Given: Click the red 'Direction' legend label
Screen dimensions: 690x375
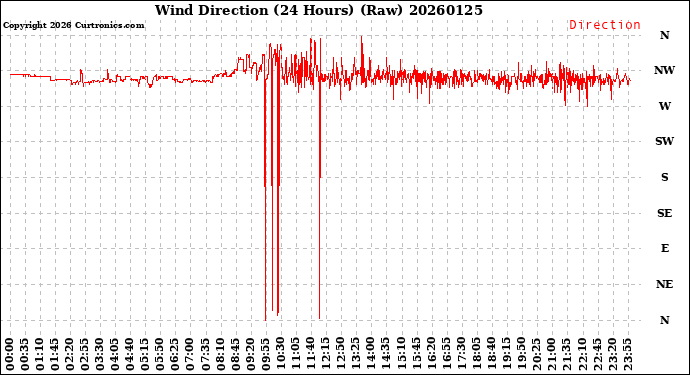Looking at the screenshot, I should pos(605,25).
